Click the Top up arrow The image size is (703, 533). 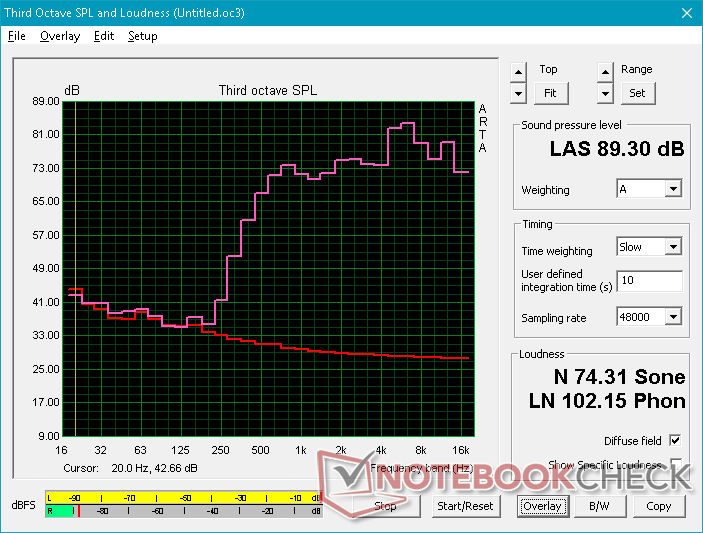[x=518, y=72]
